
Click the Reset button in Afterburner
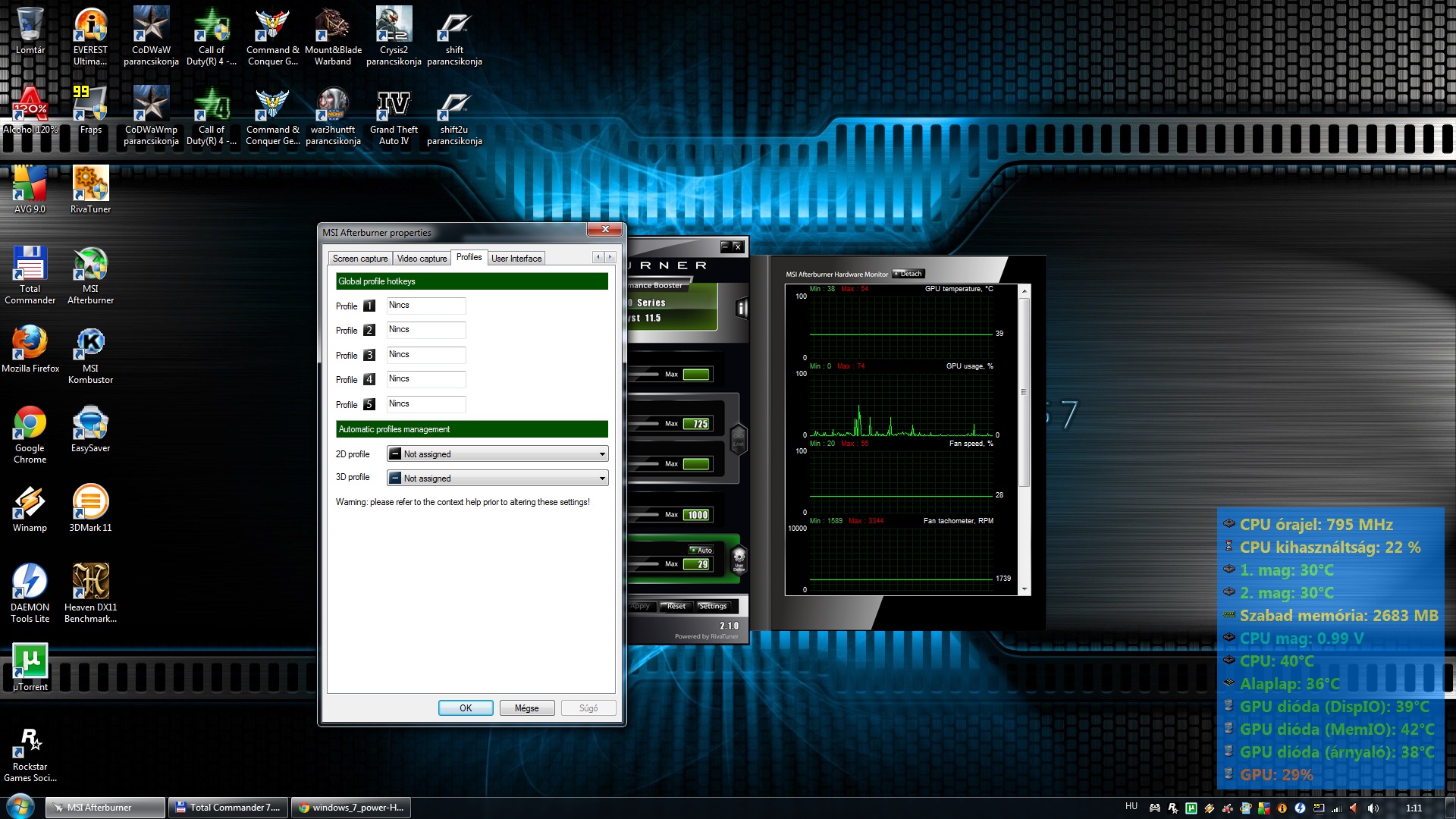point(676,606)
